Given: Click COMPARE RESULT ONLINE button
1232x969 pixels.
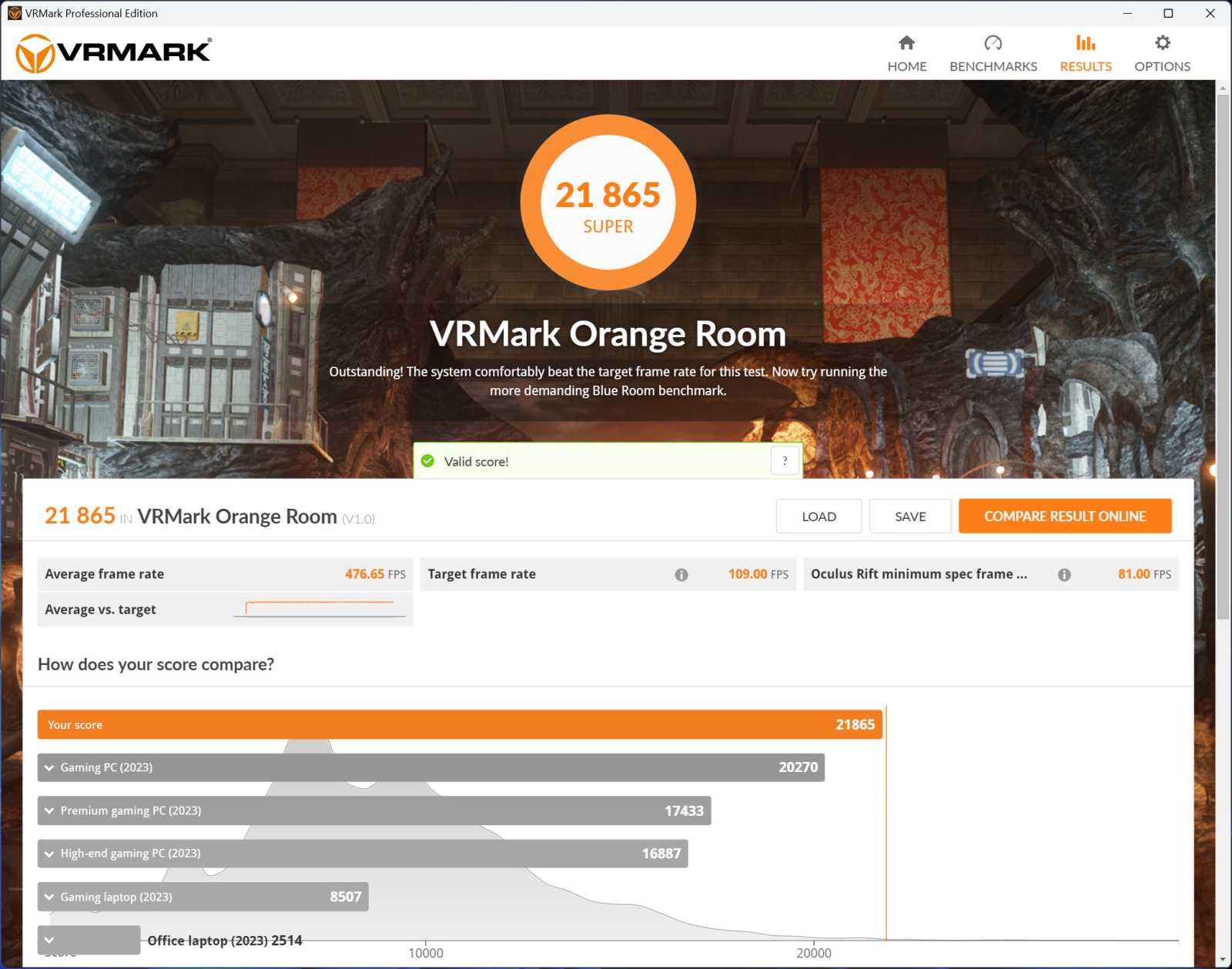Looking at the screenshot, I should (1065, 516).
